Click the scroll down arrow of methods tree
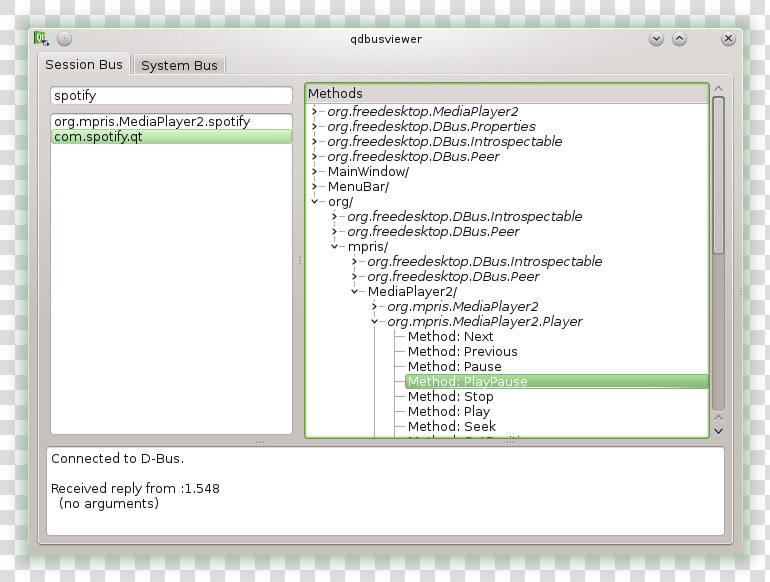Image resolution: width=770 pixels, height=582 pixels. tap(718, 431)
